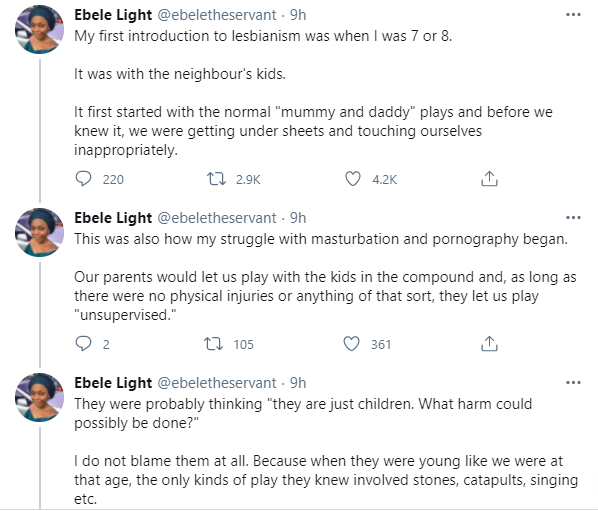Image resolution: width=598 pixels, height=511 pixels.
Task: Share the first tweet in the thread
Action: [489, 178]
